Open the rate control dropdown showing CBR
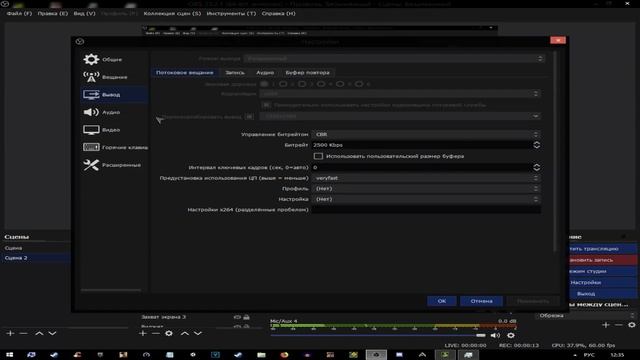This screenshot has height=360, width=640. (426, 134)
